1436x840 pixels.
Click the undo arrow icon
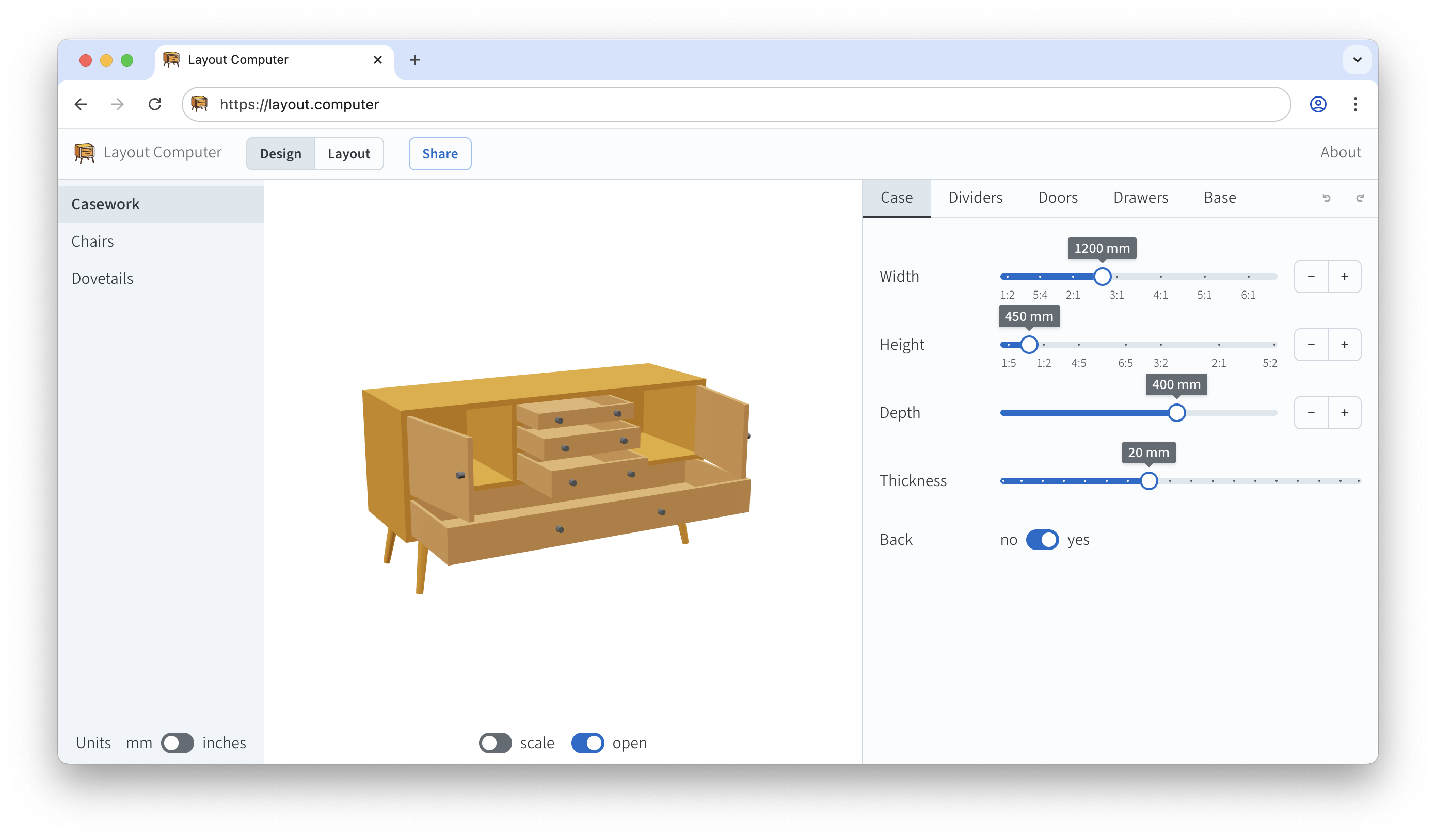pyautogui.click(x=1326, y=198)
